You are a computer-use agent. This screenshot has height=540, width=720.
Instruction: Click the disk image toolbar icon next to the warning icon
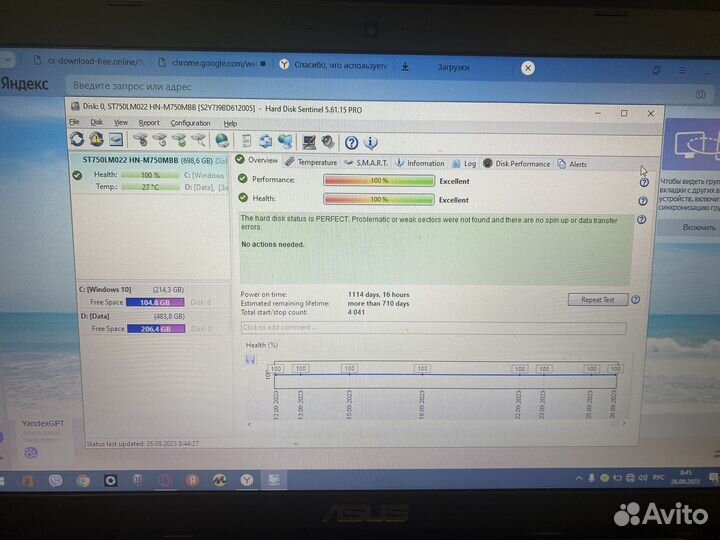[x=116, y=139]
